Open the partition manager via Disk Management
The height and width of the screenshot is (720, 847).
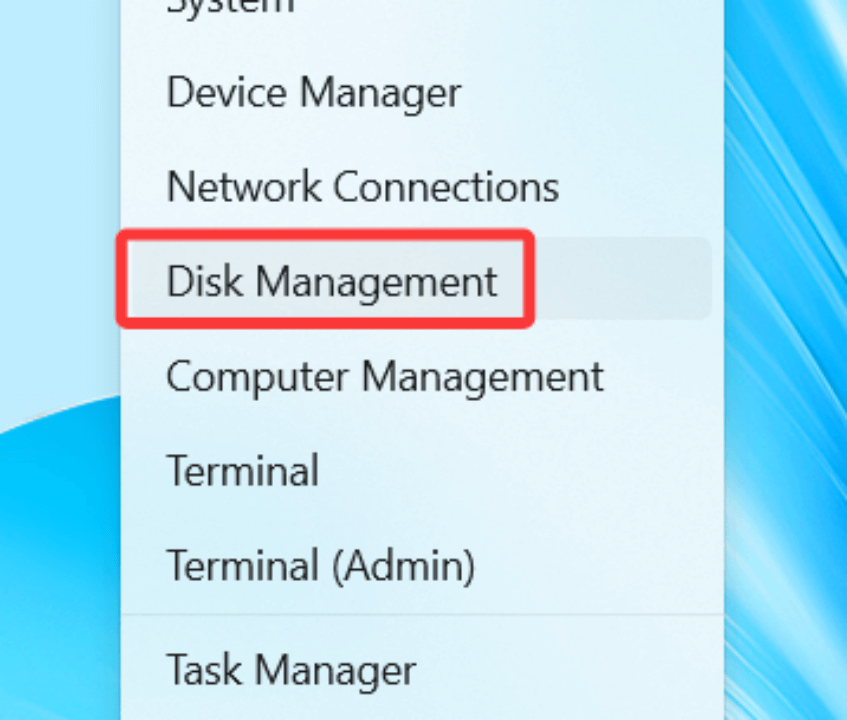tap(332, 281)
